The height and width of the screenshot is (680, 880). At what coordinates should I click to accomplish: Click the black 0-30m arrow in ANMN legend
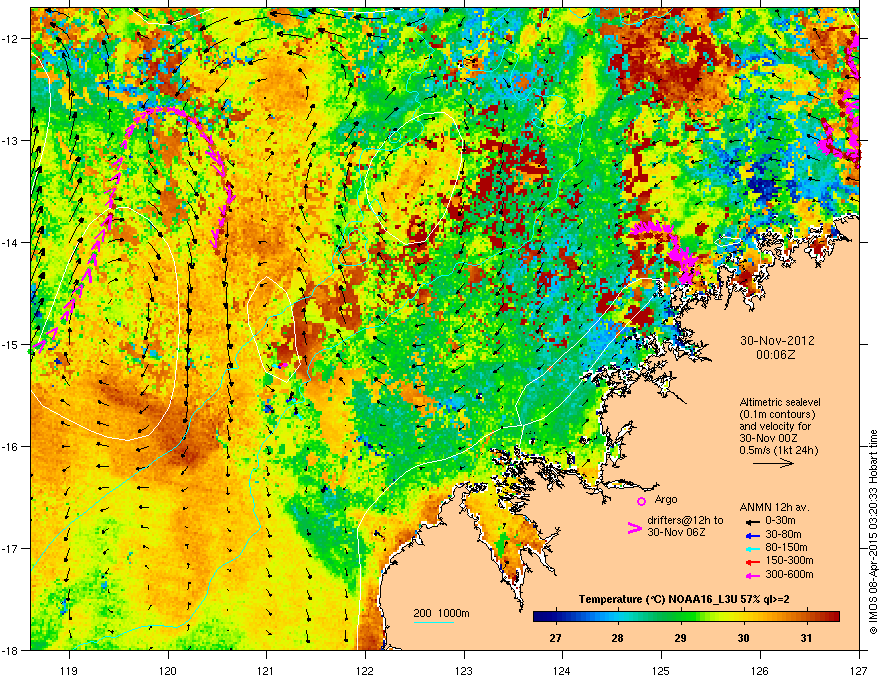[x=753, y=521]
